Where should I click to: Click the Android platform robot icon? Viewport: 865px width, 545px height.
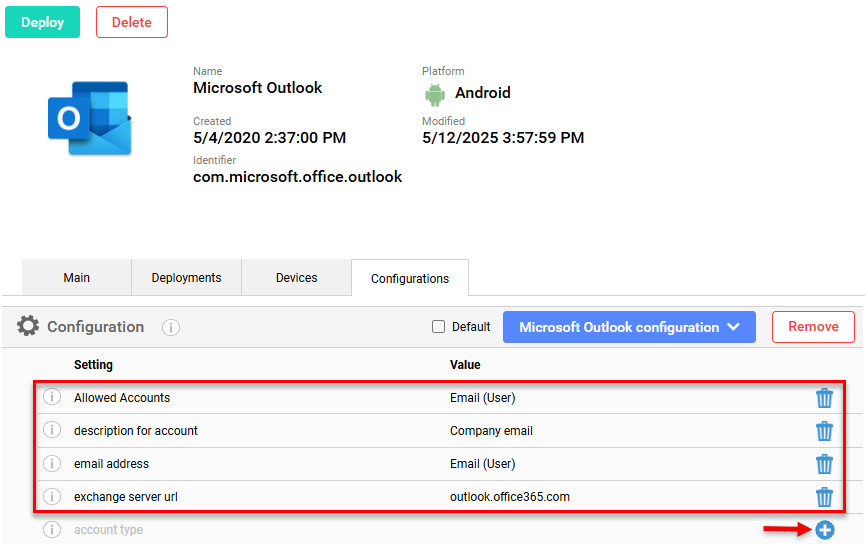coord(435,94)
